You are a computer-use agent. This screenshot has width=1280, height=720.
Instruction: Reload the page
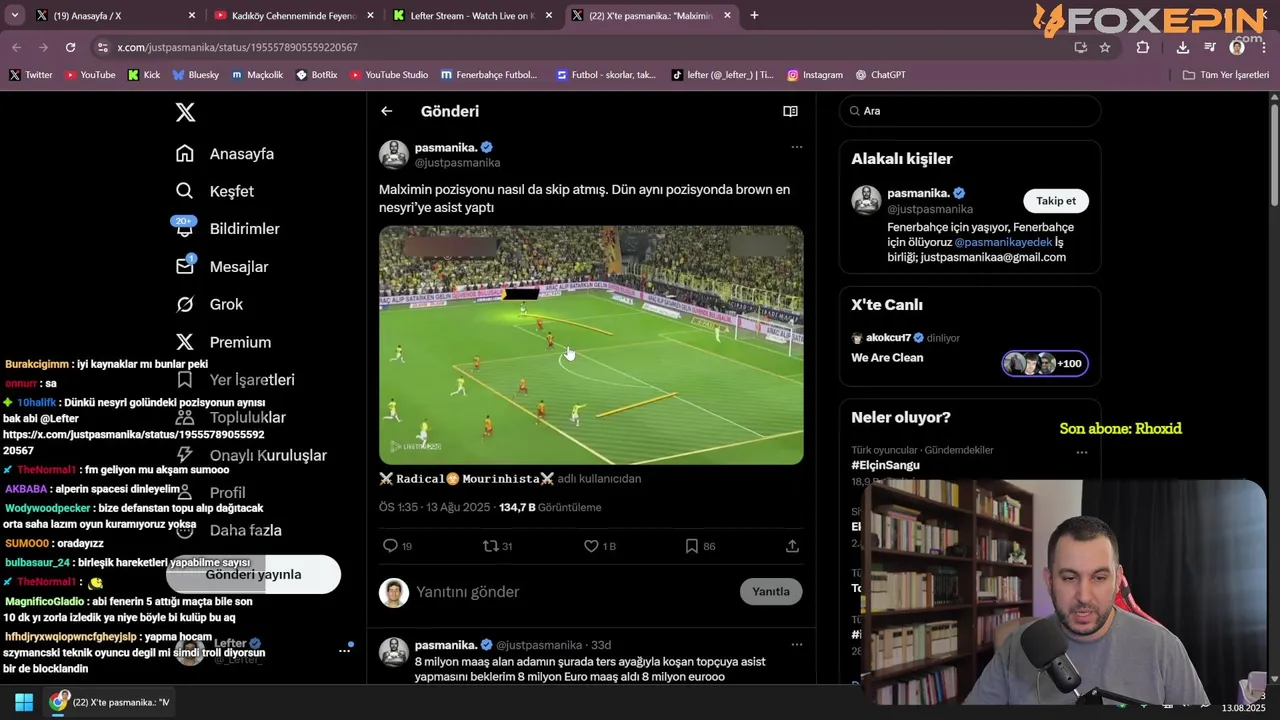[x=70, y=47]
